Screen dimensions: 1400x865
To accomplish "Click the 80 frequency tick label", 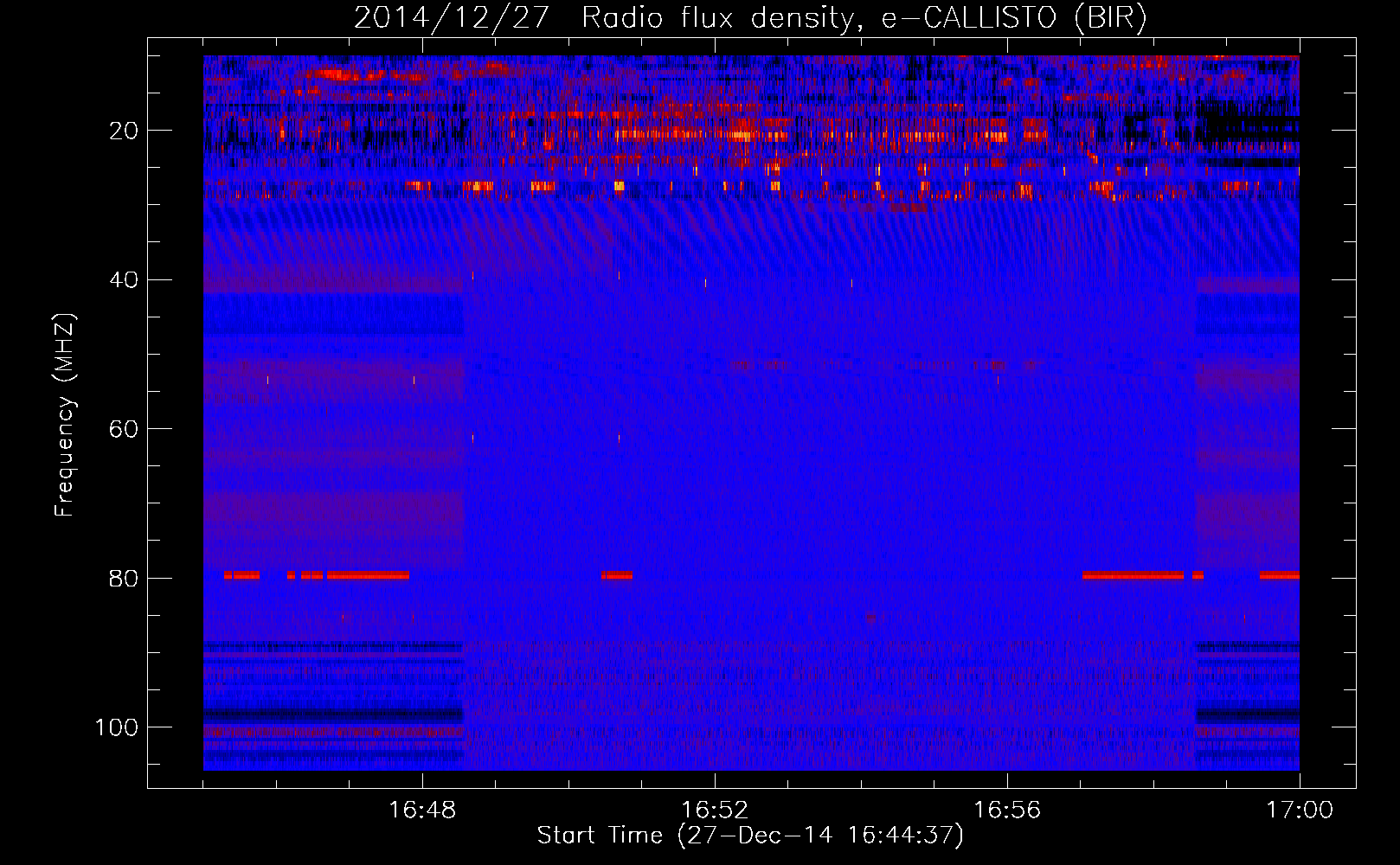I will click(124, 578).
